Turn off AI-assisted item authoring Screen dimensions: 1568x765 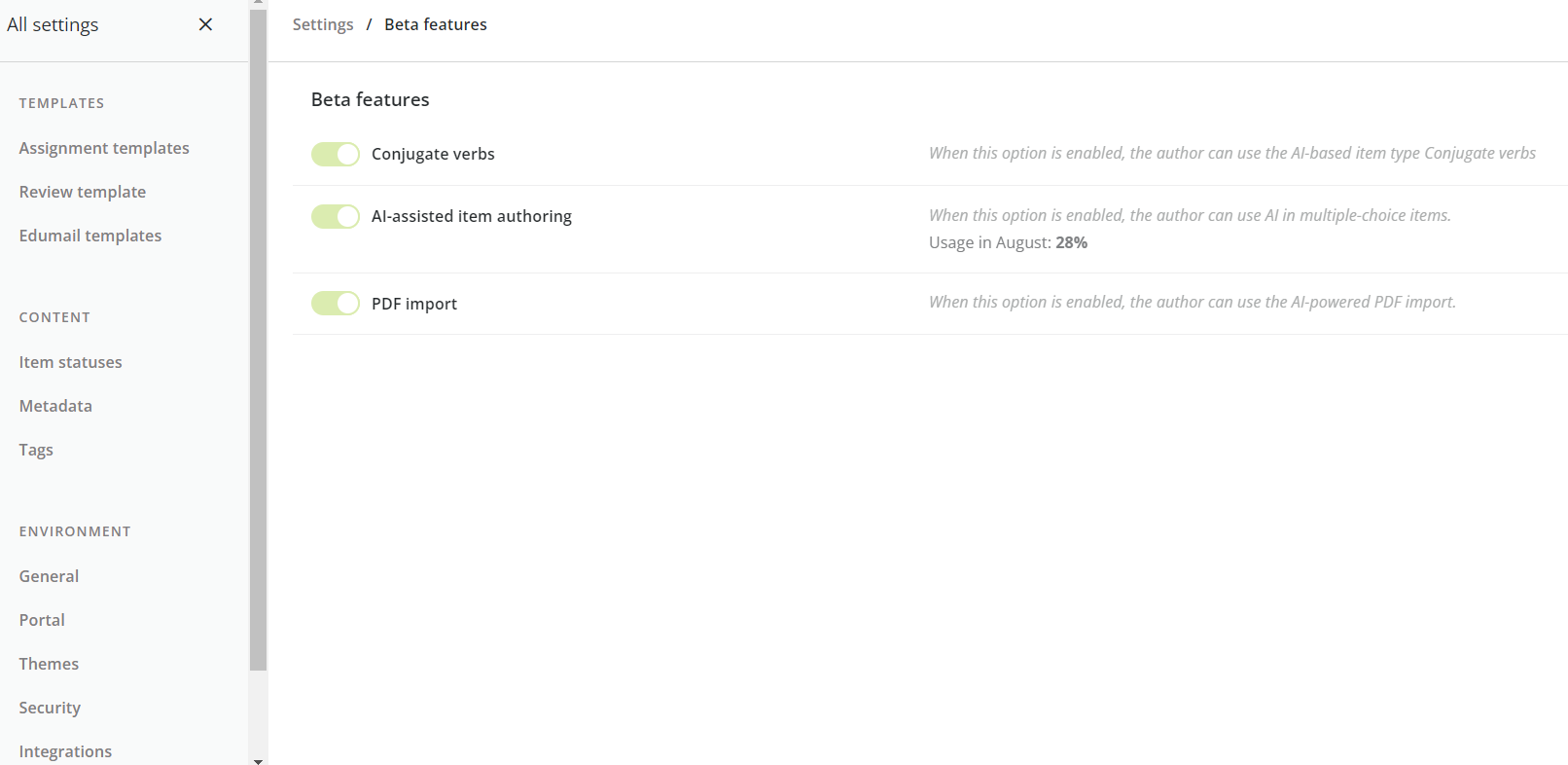(x=335, y=216)
